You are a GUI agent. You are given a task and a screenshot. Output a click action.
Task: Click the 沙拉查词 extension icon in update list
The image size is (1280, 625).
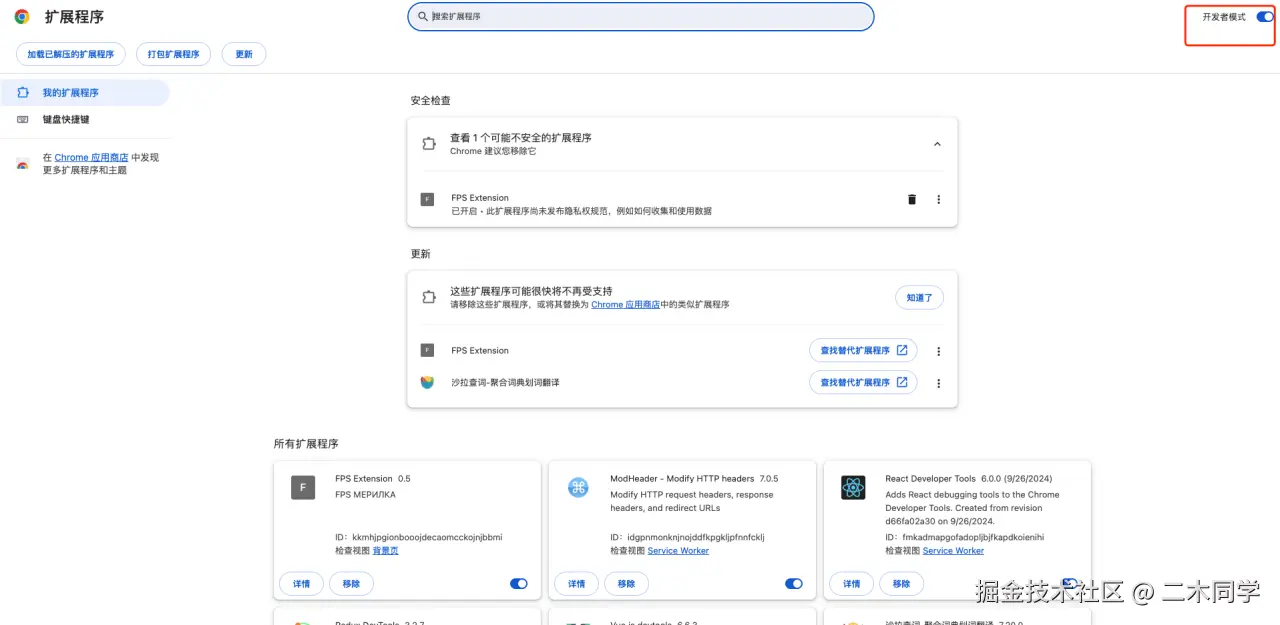[x=427, y=382]
